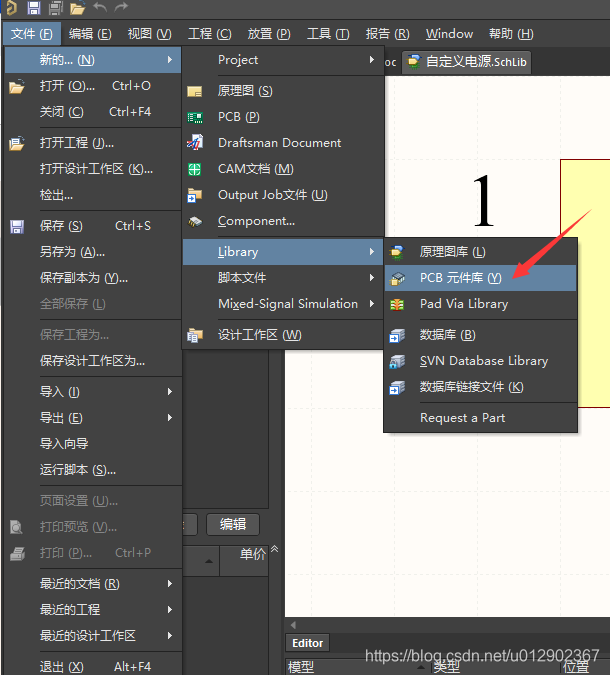Click the sort arrow column header left of 单价
This screenshot has width=610, height=675.
[201, 560]
